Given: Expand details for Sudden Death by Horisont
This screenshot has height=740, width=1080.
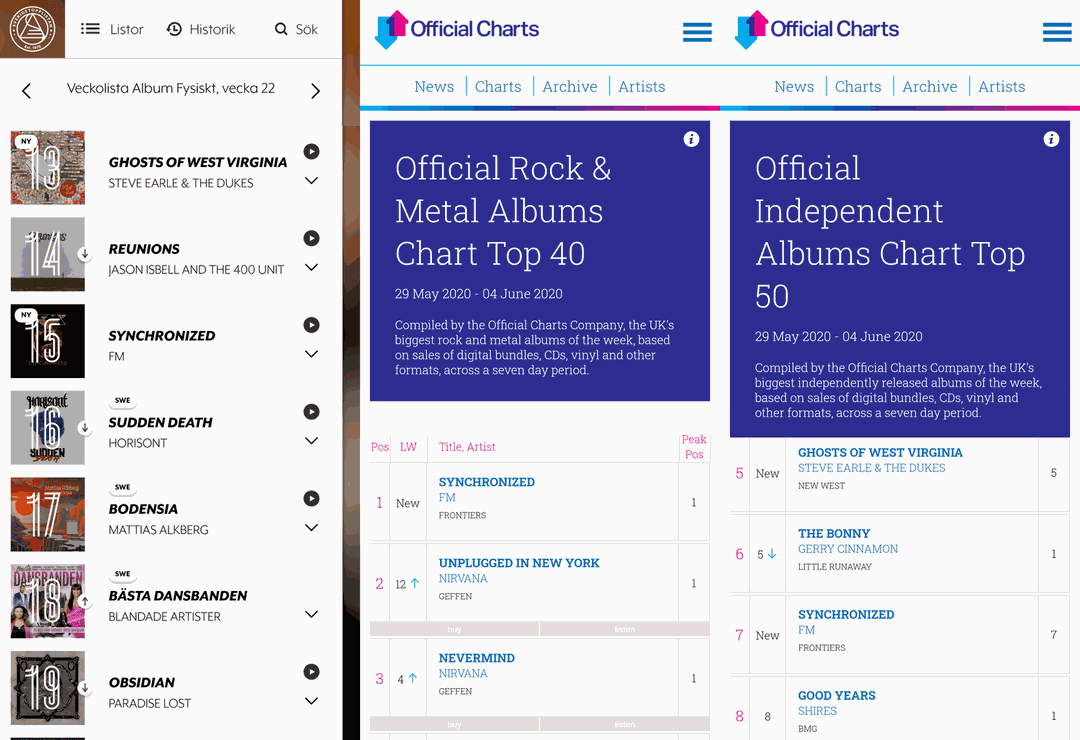Looking at the screenshot, I should coord(310,439).
